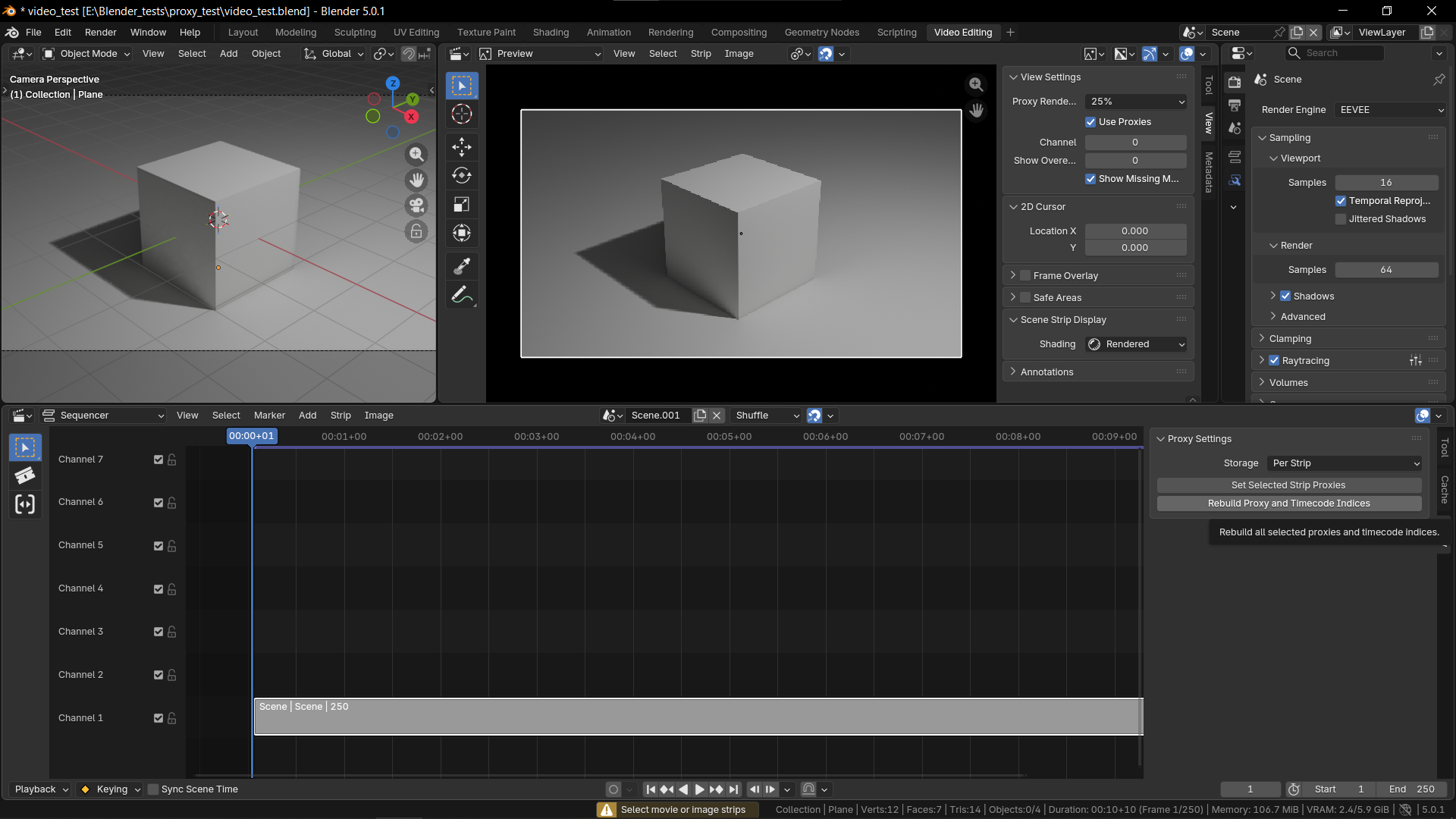Open Render properties tab icon
The image size is (1456, 819).
coord(1235,82)
